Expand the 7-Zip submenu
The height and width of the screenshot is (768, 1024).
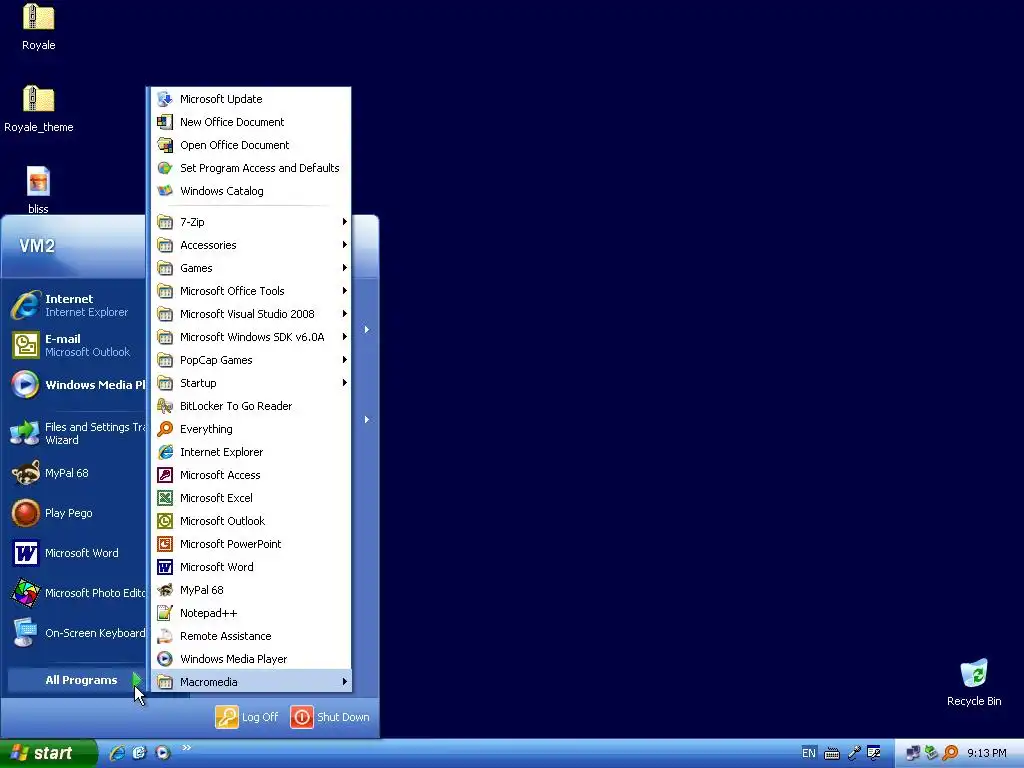(251, 222)
